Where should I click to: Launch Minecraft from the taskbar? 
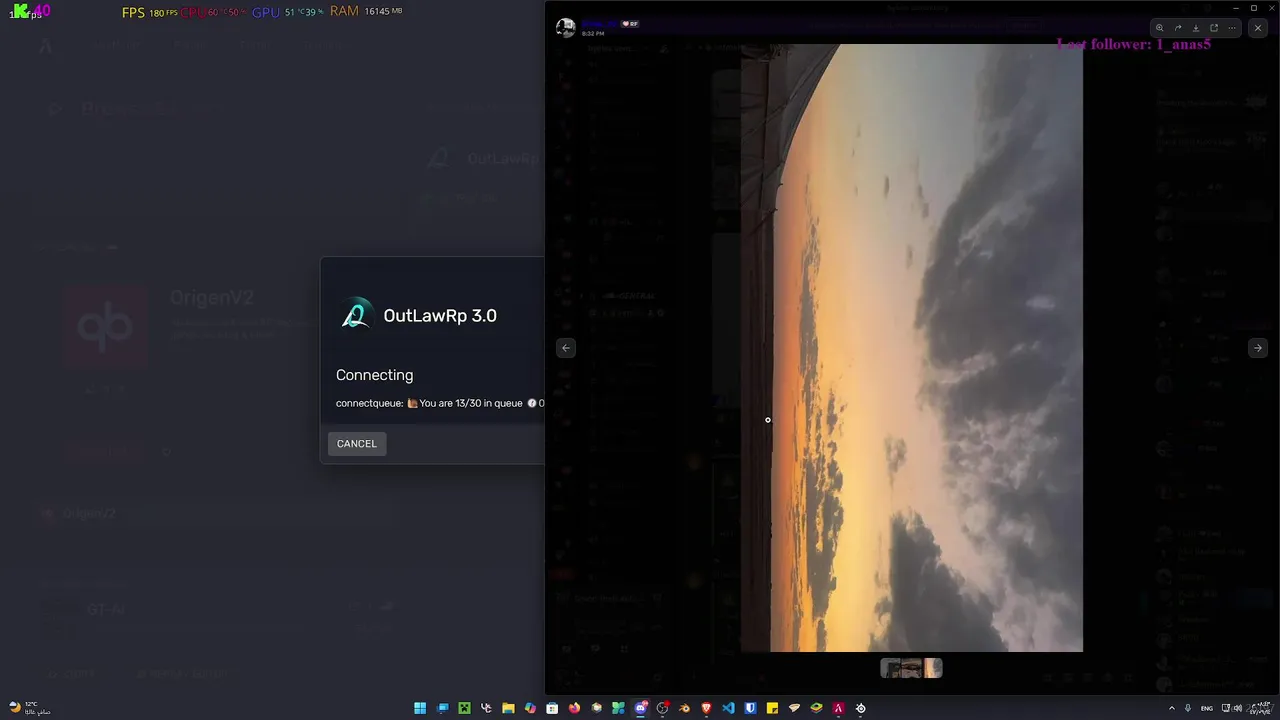coord(464,708)
